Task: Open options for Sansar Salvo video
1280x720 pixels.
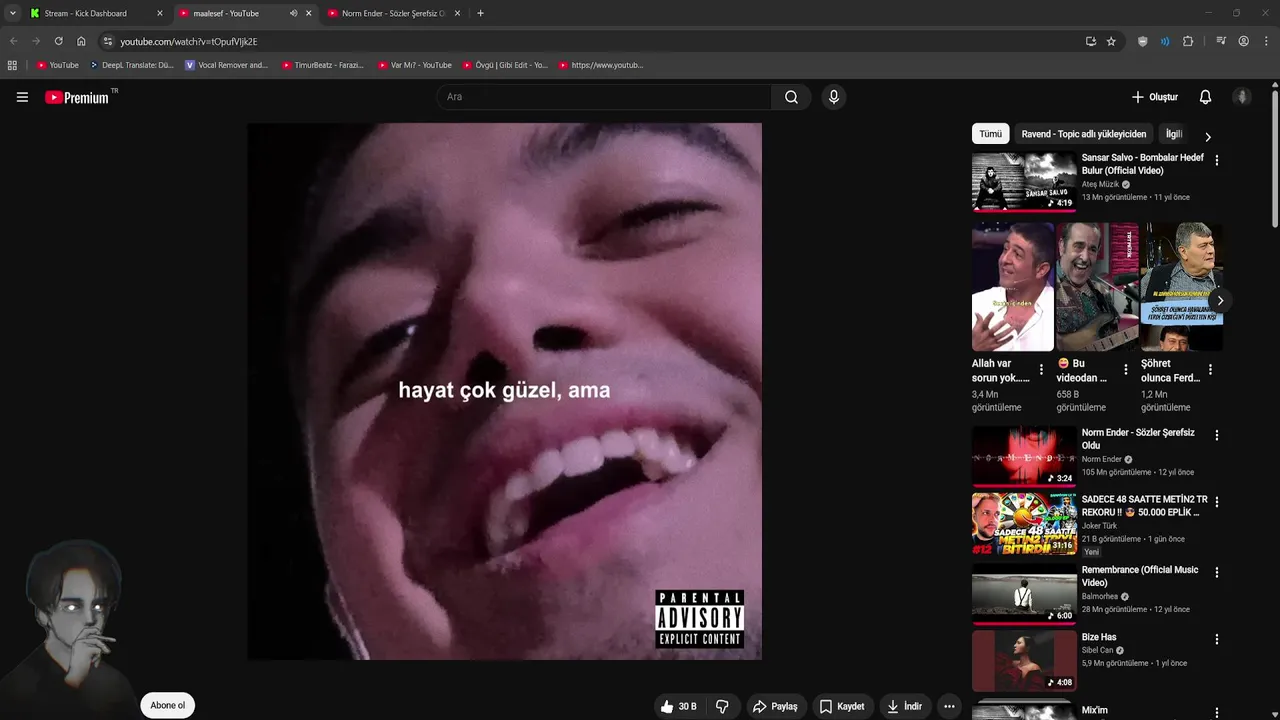Action: click(1216, 160)
